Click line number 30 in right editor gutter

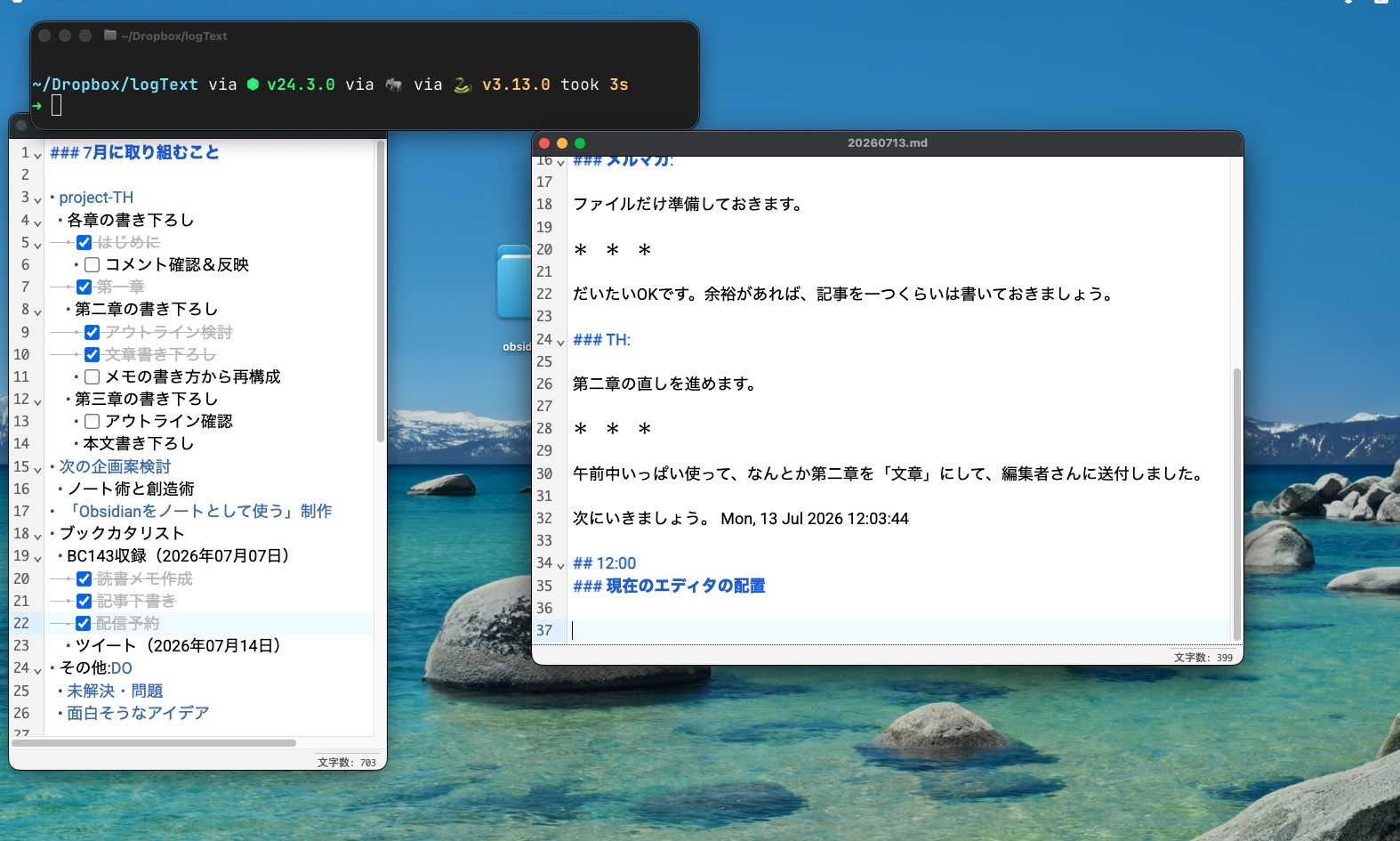[544, 473]
